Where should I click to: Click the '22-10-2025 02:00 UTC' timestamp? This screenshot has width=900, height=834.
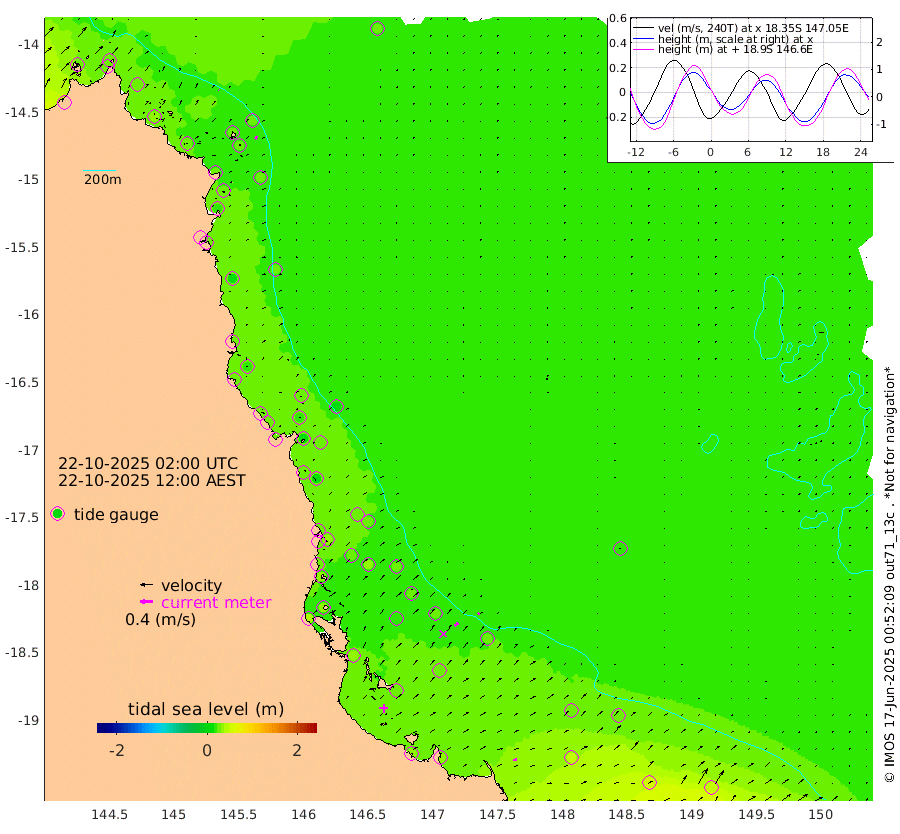pyautogui.click(x=148, y=463)
